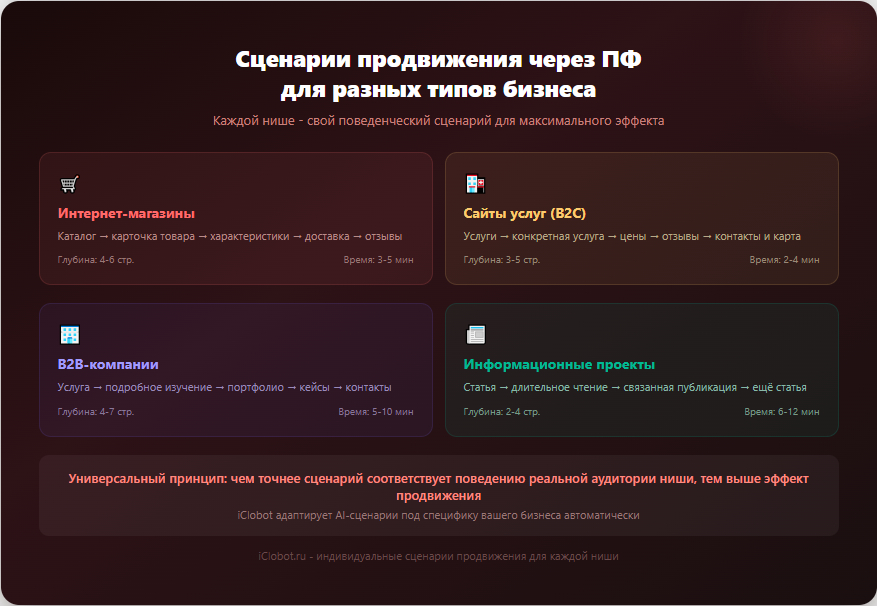
Task: Click Время: 3-5 мин value
Action: point(379,260)
